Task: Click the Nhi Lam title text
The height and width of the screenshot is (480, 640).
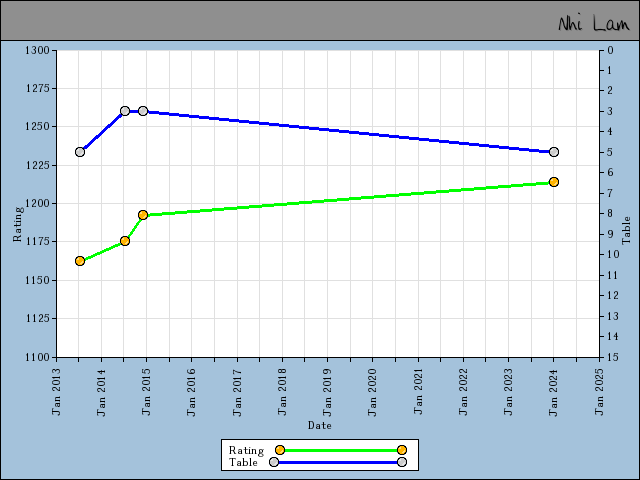Action: pos(594,23)
